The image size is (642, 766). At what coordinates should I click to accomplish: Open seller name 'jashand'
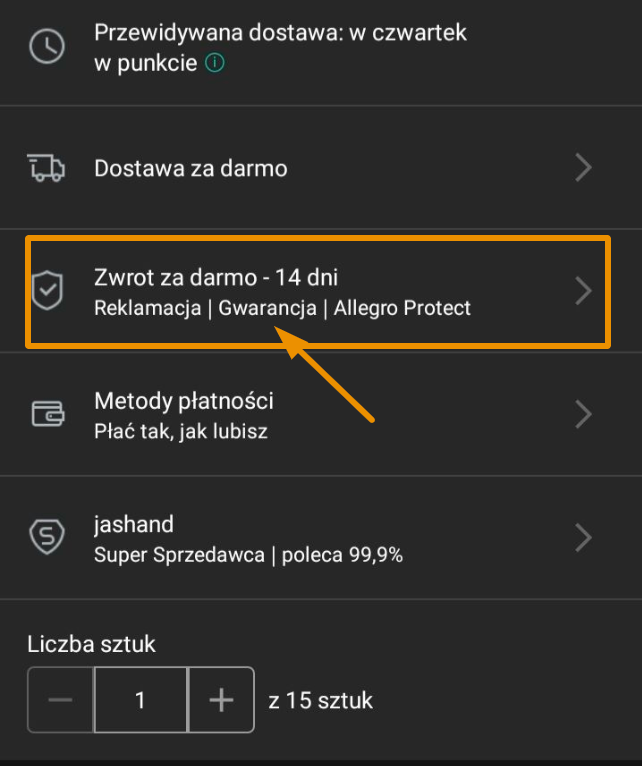point(134,524)
